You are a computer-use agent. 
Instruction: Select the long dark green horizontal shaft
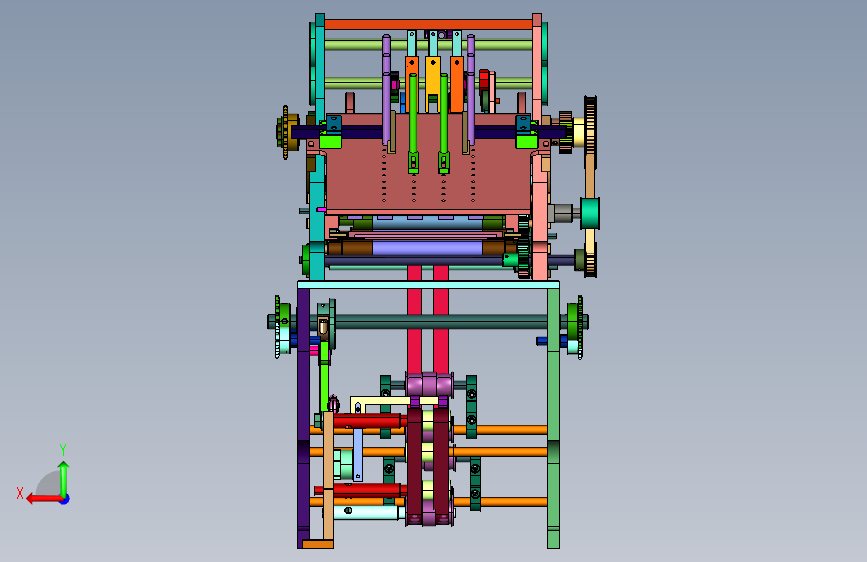point(441,321)
